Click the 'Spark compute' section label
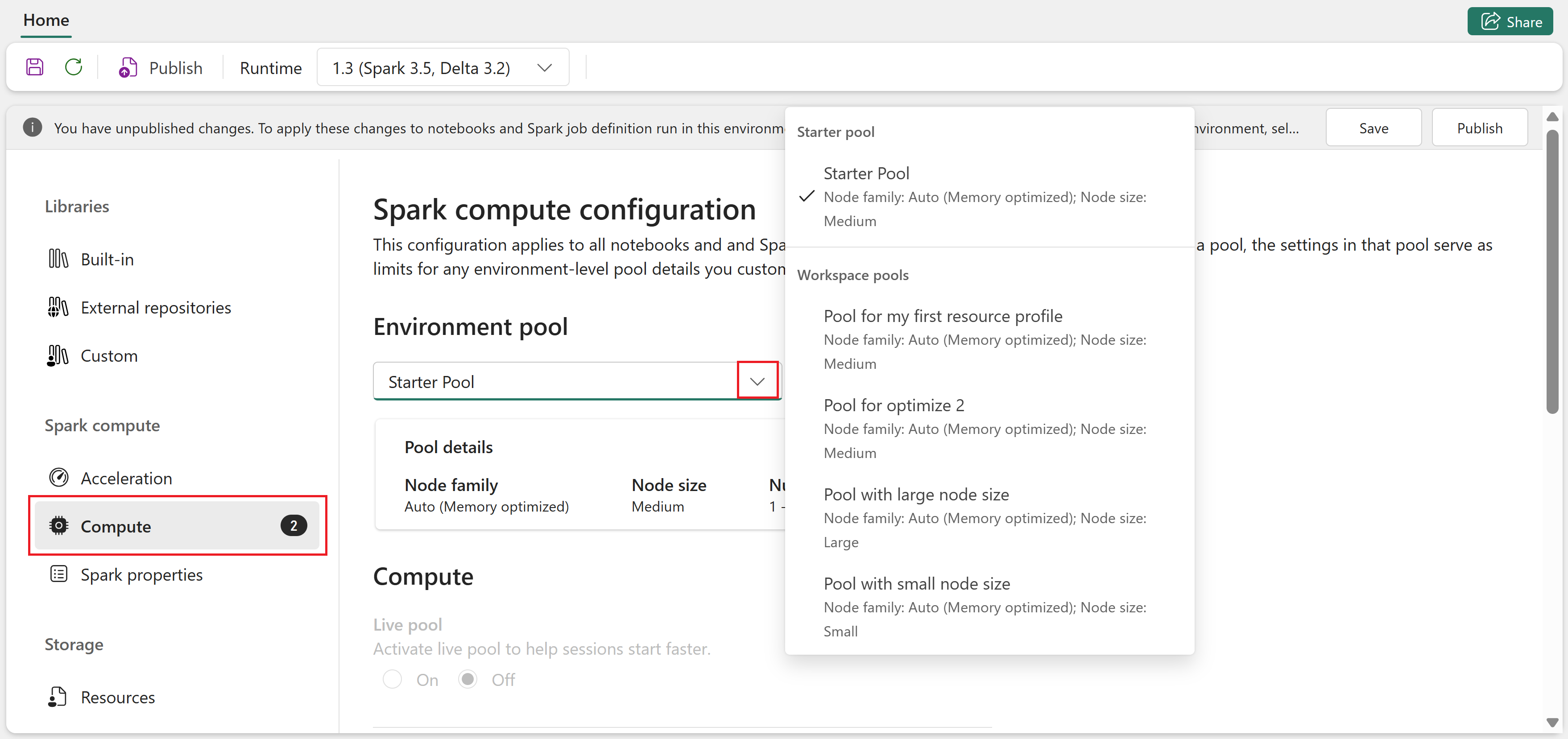This screenshot has width=1568, height=739. point(102,425)
